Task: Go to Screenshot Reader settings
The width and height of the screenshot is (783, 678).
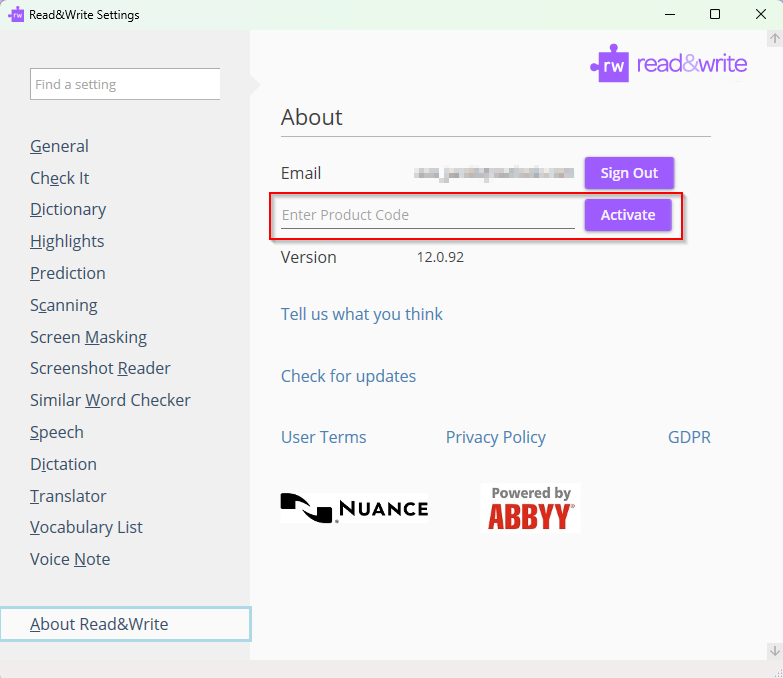Action: [x=100, y=368]
